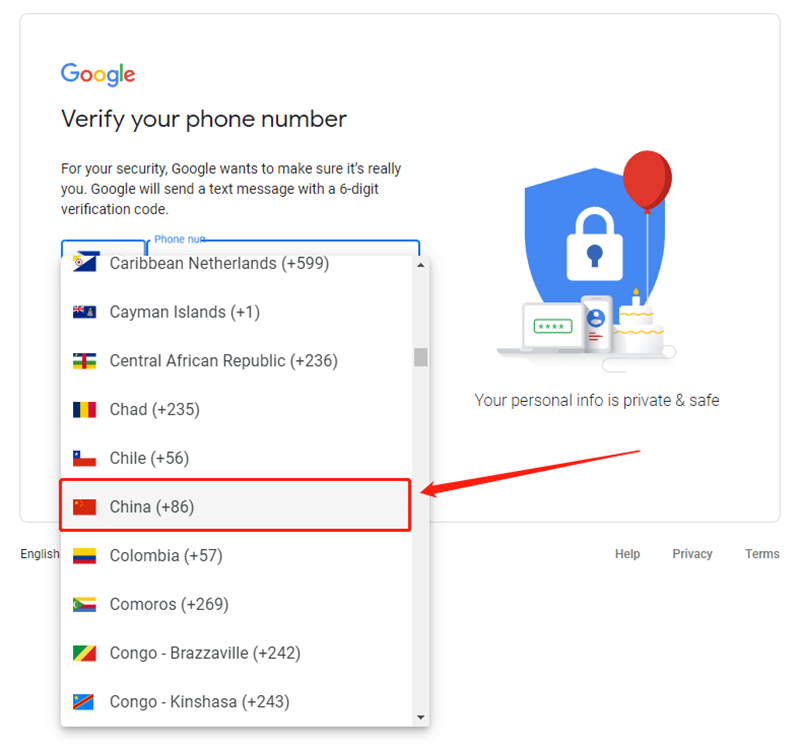Image resolution: width=800 pixels, height=751 pixels.
Task: Click the Central African Republic flag
Action: tap(84, 361)
